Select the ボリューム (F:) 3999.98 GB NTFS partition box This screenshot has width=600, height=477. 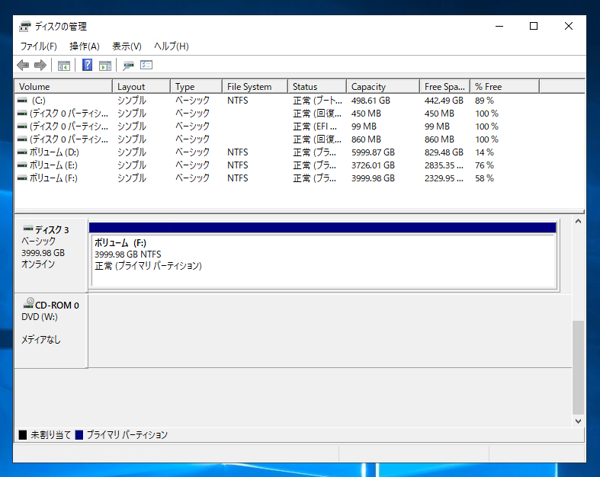323,262
